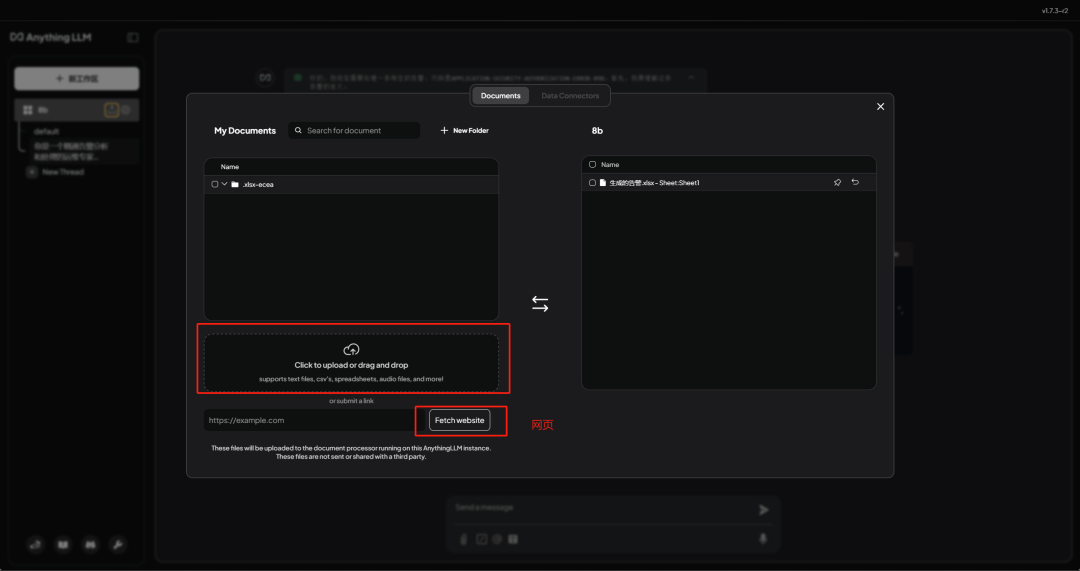Click the magnifier icon in document search
This screenshot has width=1080, height=571.
coord(298,131)
